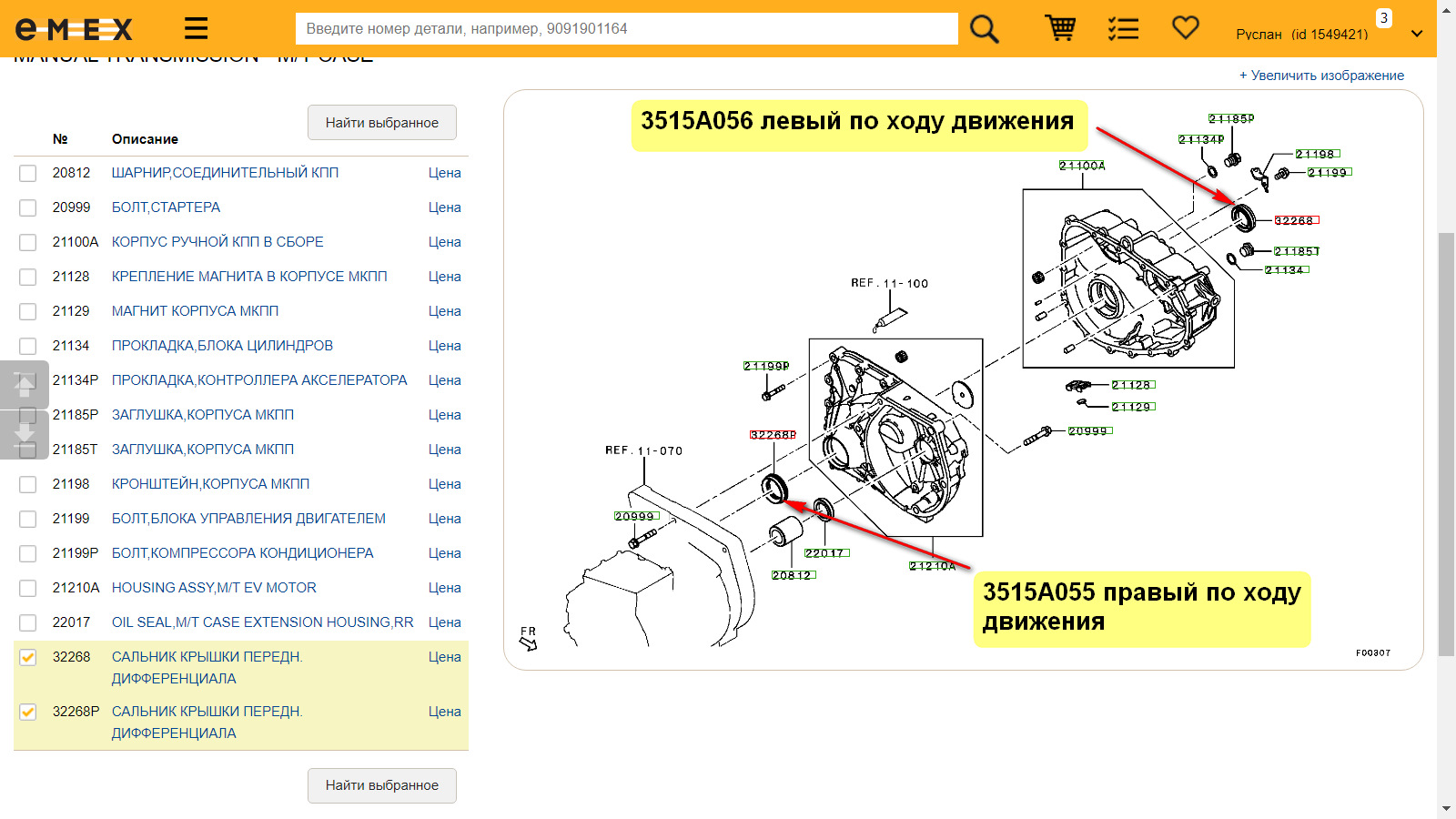
Task: Click the page vertical scrollbar thumb
Action: [1446, 444]
